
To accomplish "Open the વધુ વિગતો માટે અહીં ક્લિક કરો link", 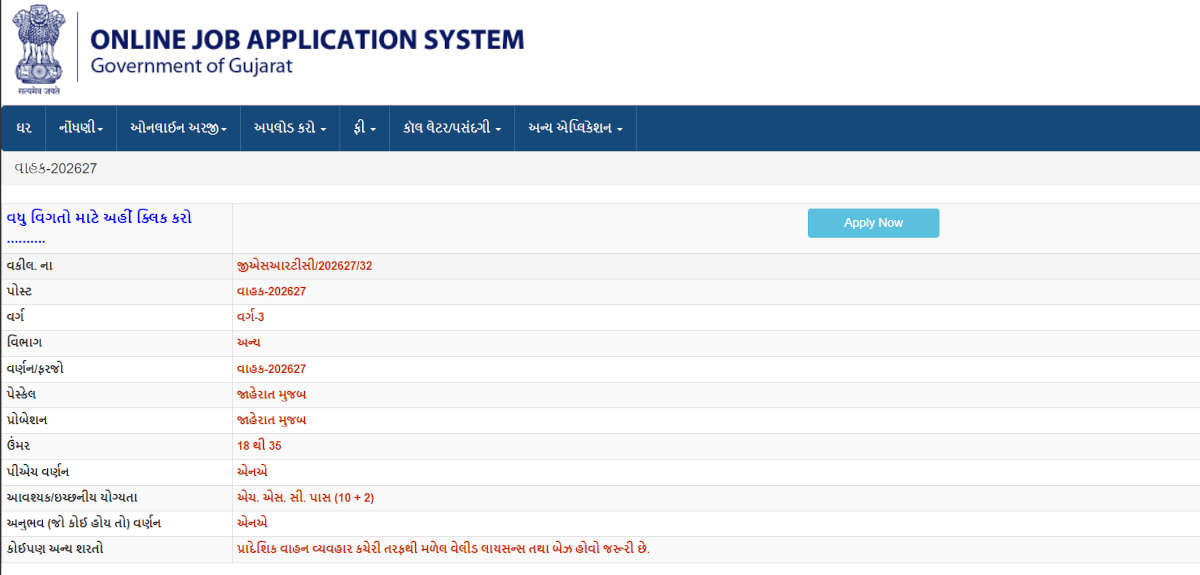I will coord(99,227).
